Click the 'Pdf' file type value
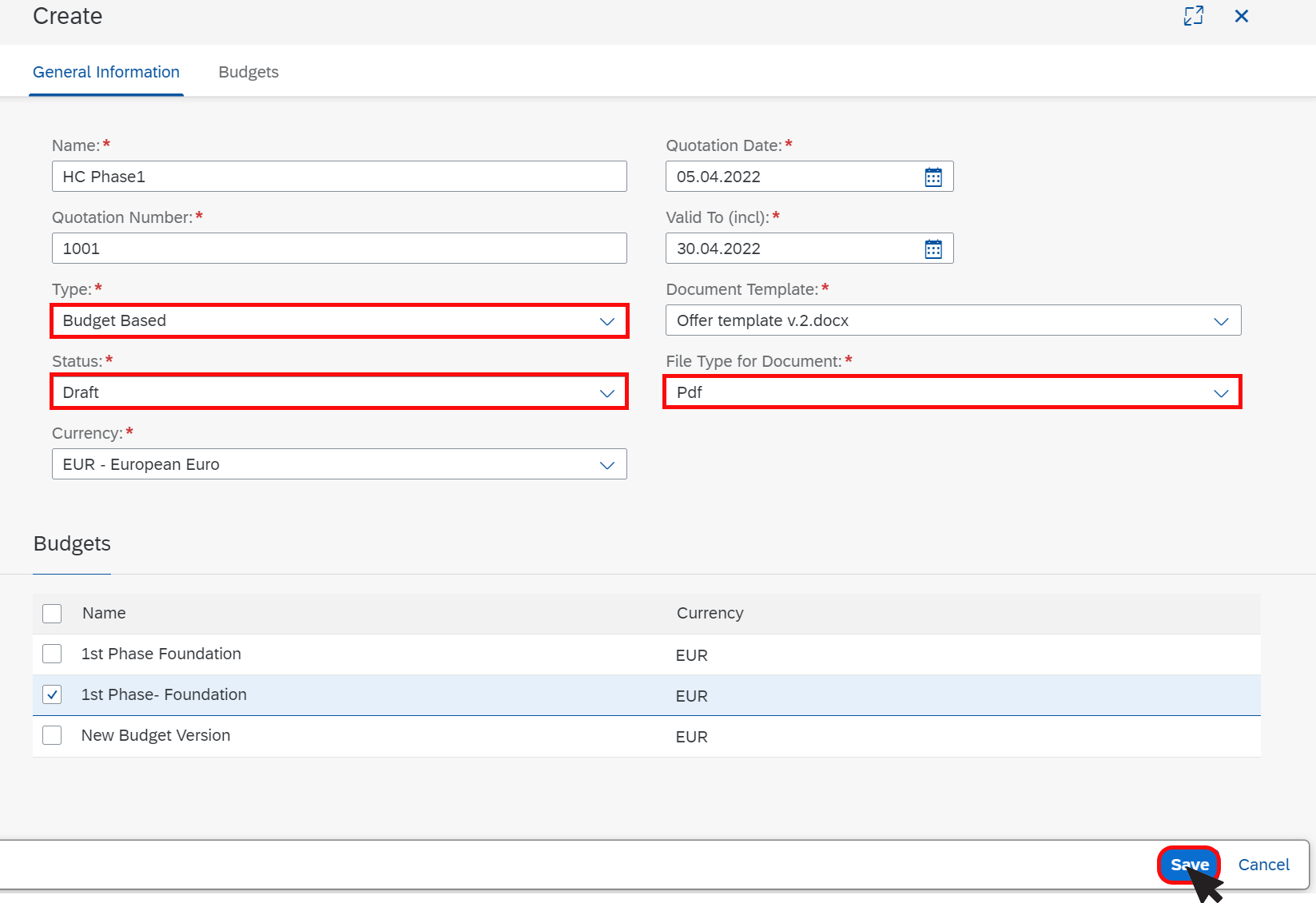1316x903 pixels. pos(689,392)
